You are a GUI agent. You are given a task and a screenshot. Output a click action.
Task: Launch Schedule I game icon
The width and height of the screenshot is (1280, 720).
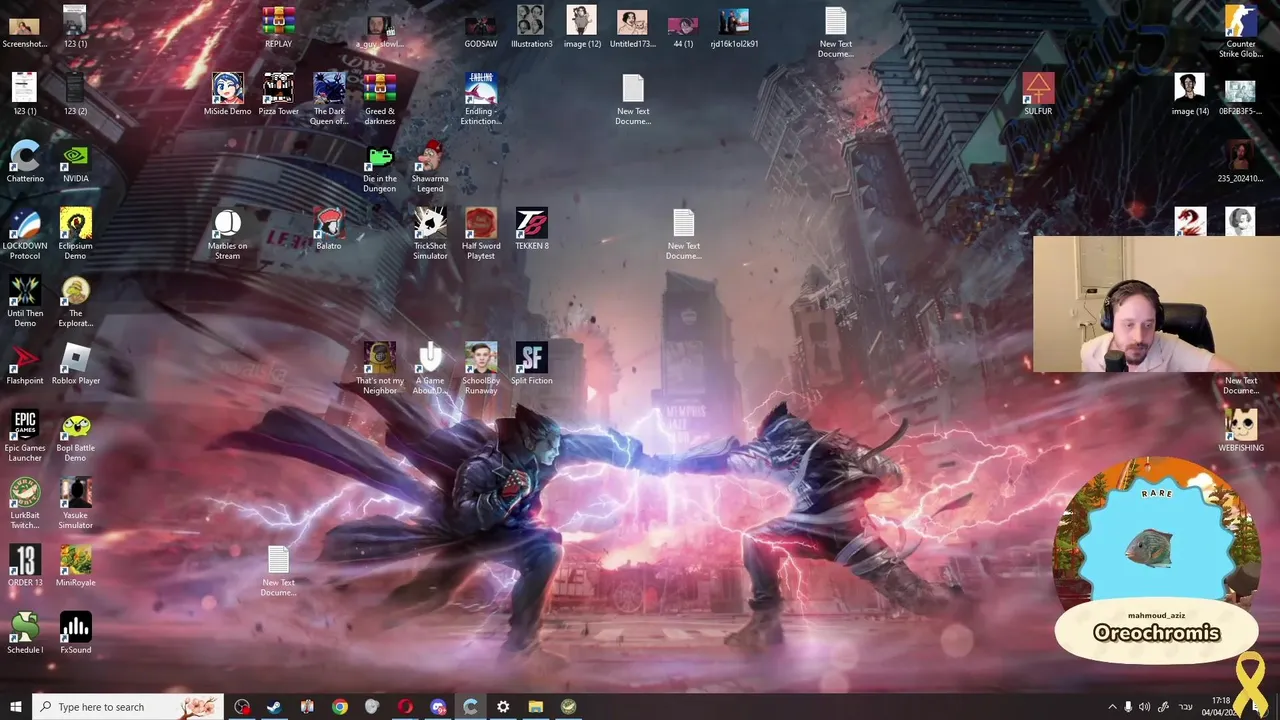click(x=25, y=632)
